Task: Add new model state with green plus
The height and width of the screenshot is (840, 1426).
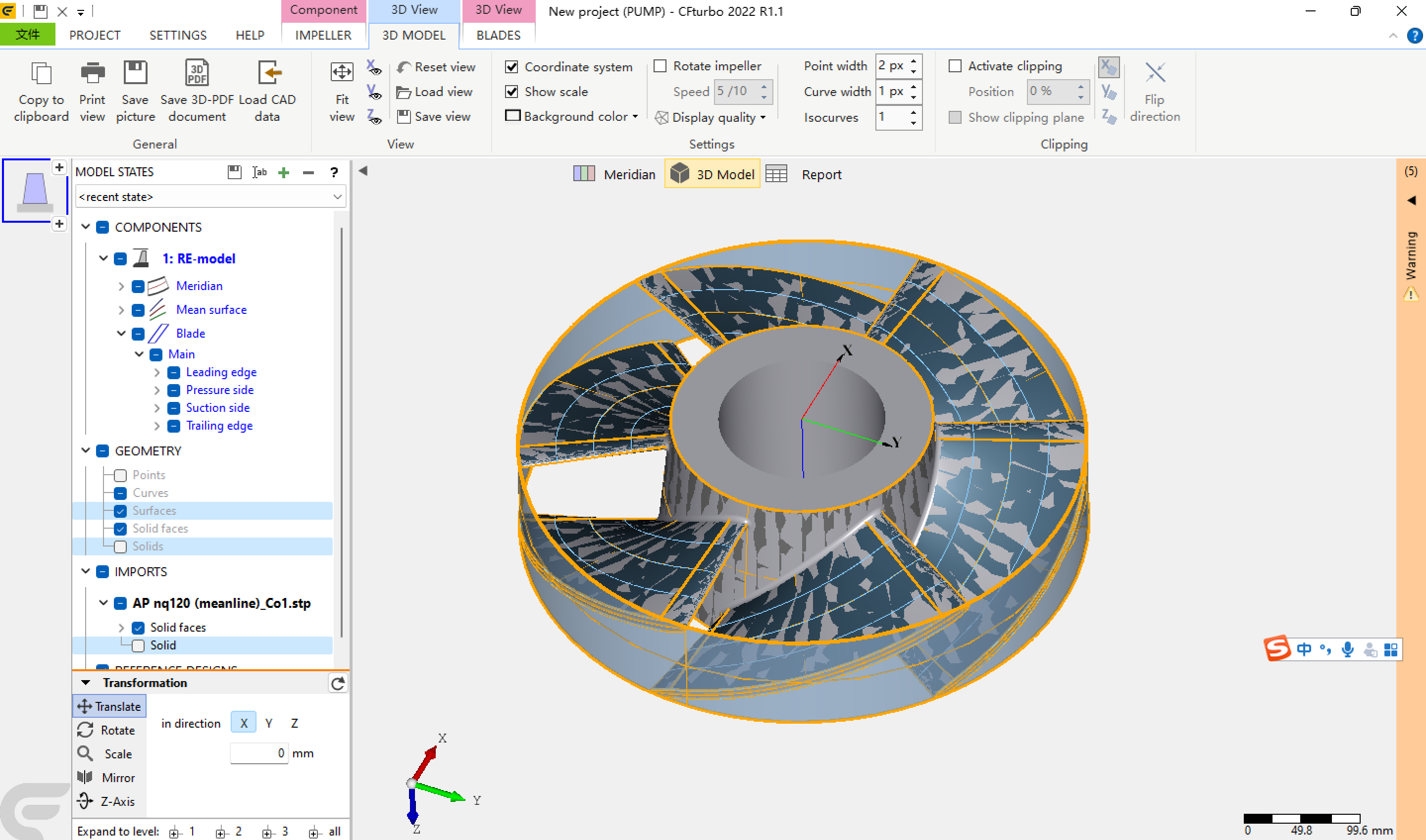Action: click(x=284, y=172)
